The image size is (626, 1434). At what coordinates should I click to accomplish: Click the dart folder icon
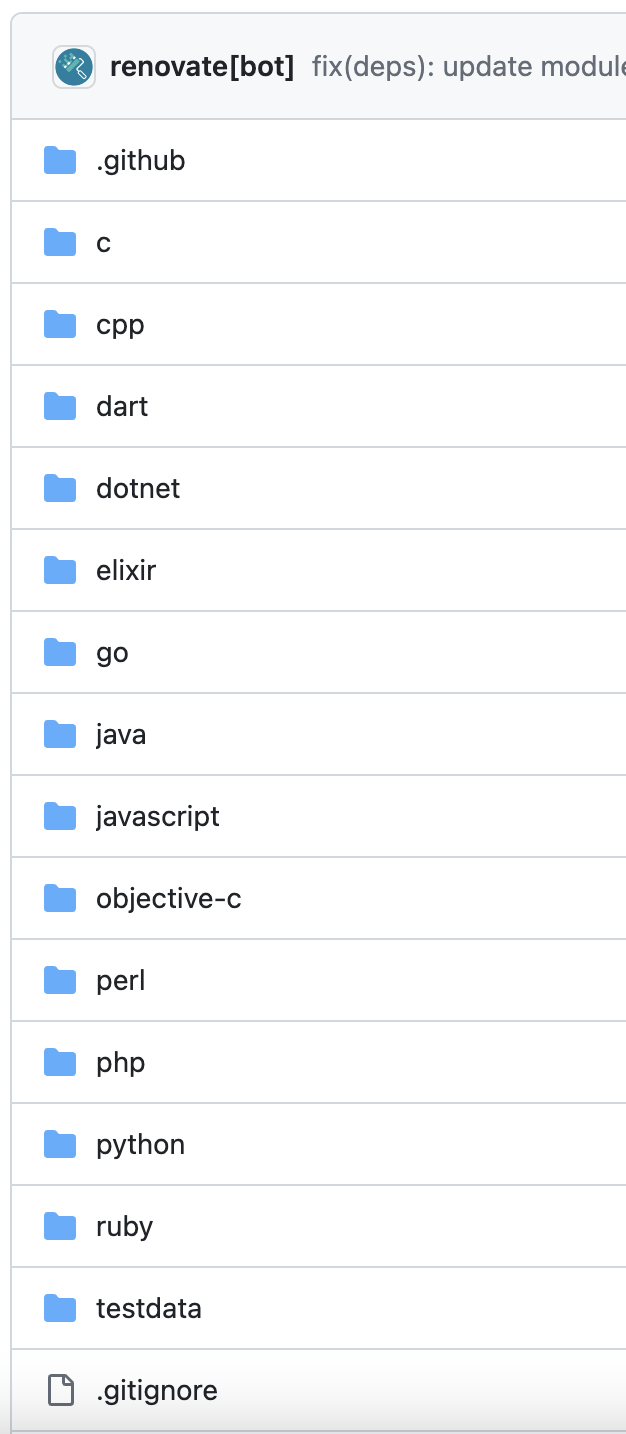tap(60, 406)
